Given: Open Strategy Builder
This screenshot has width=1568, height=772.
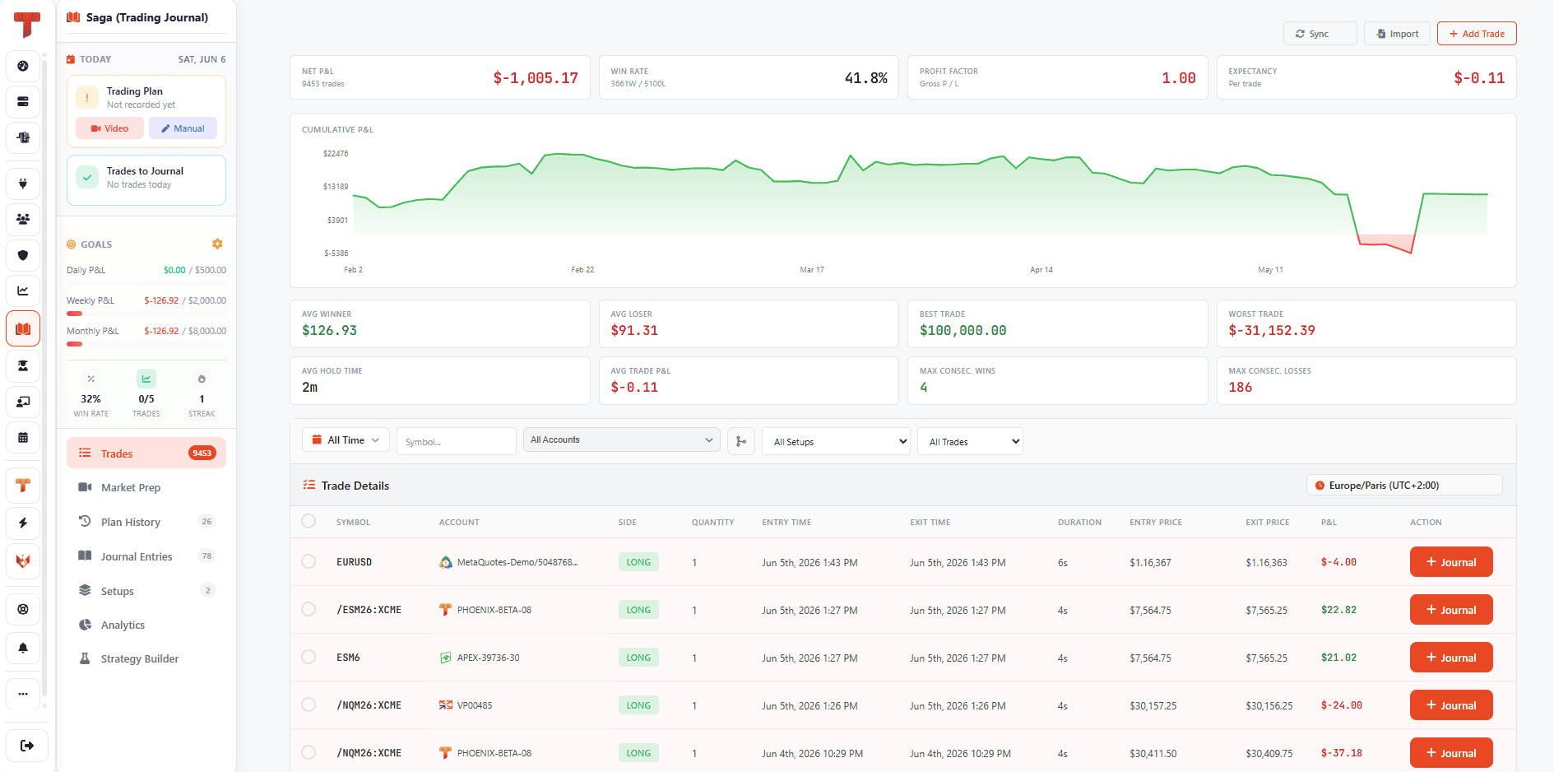Looking at the screenshot, I should click(x=146, y=658).
